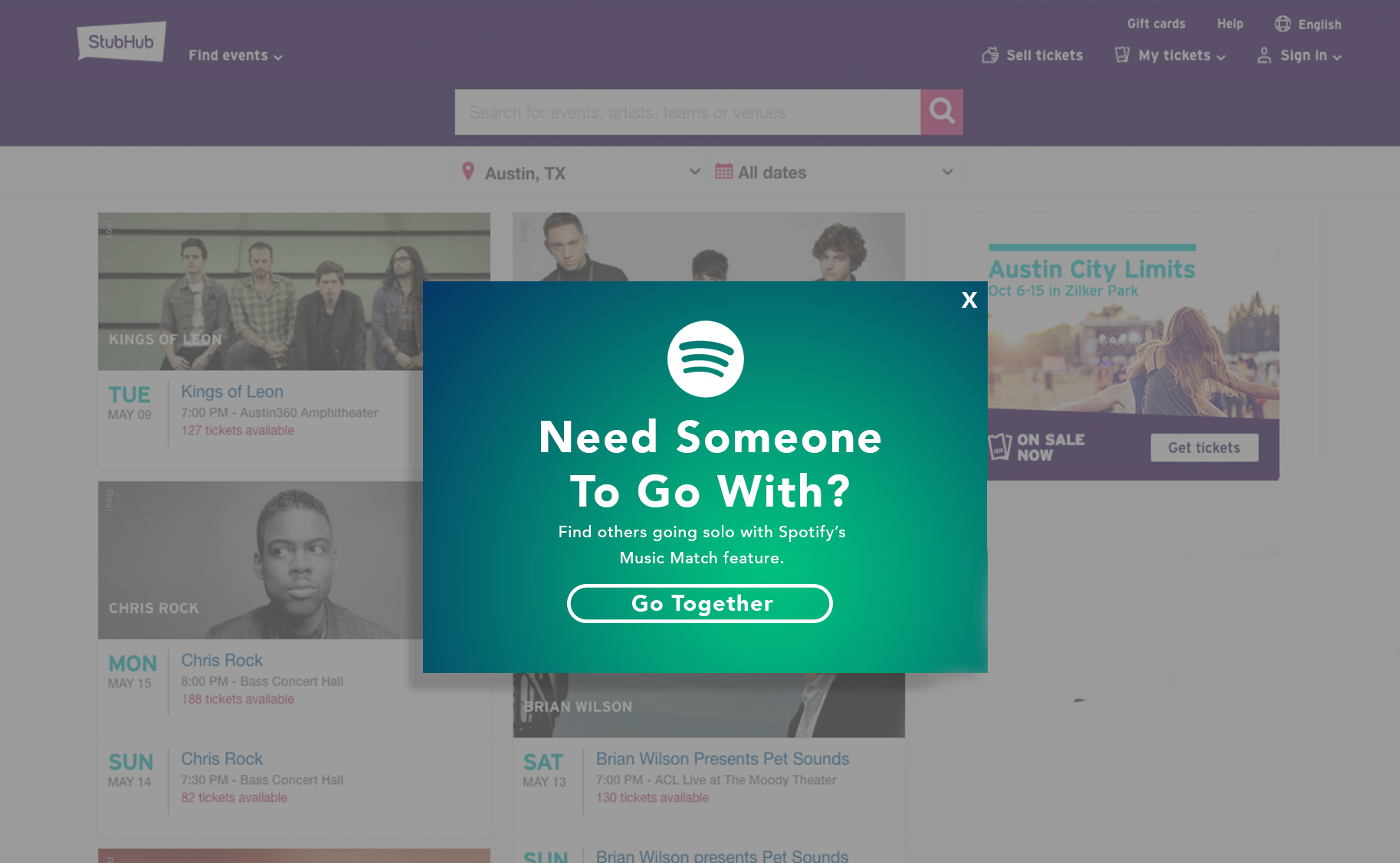Open the Help menu item

click(x=1230, y=24)
